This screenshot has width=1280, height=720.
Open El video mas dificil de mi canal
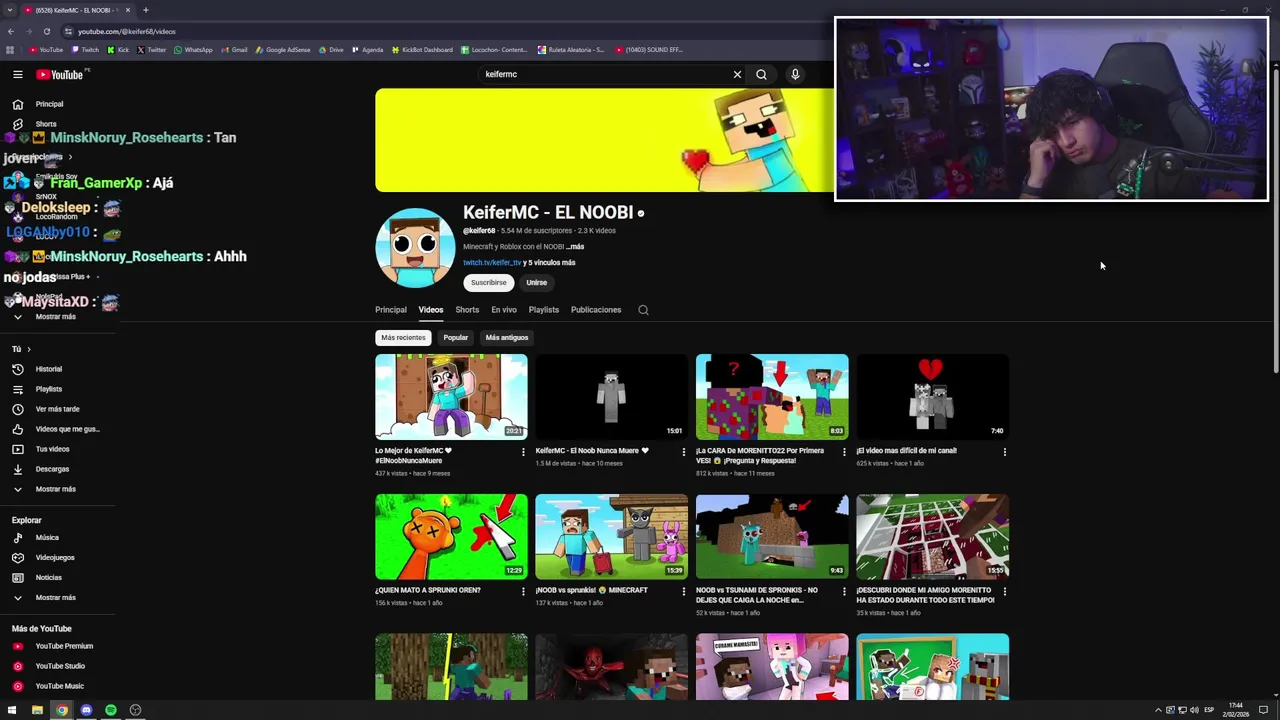(x=907, y=451)
